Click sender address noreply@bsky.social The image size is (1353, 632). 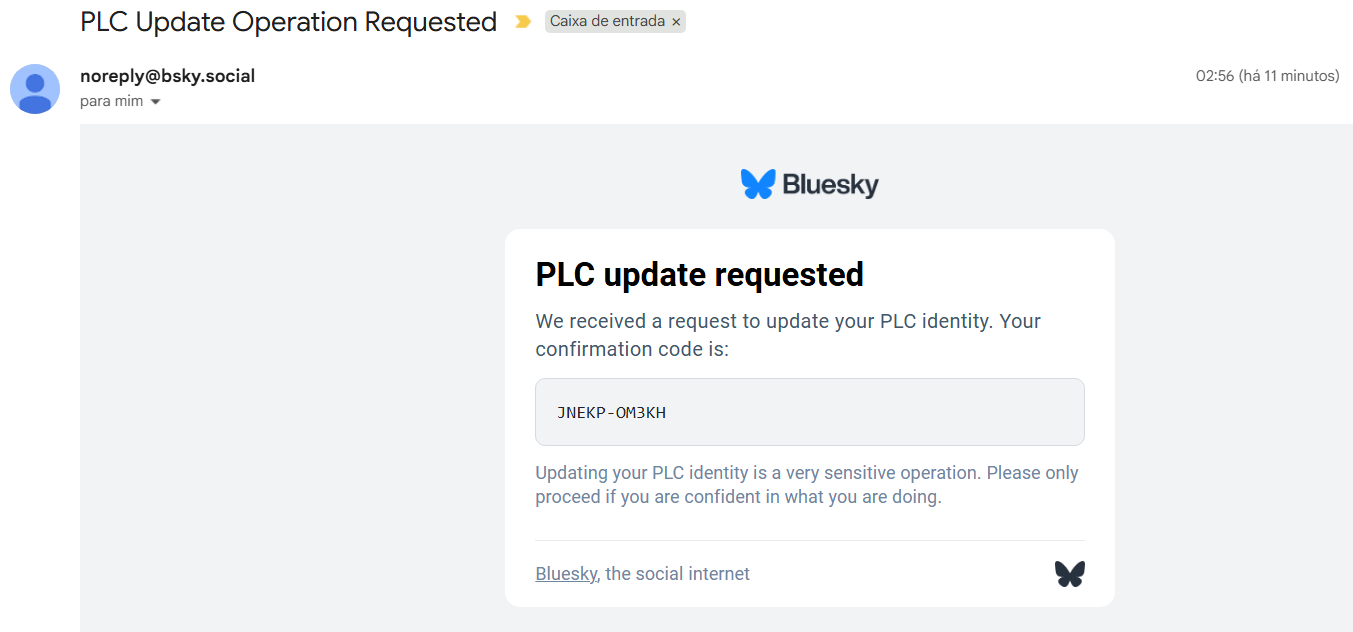(x=167, y=76)
